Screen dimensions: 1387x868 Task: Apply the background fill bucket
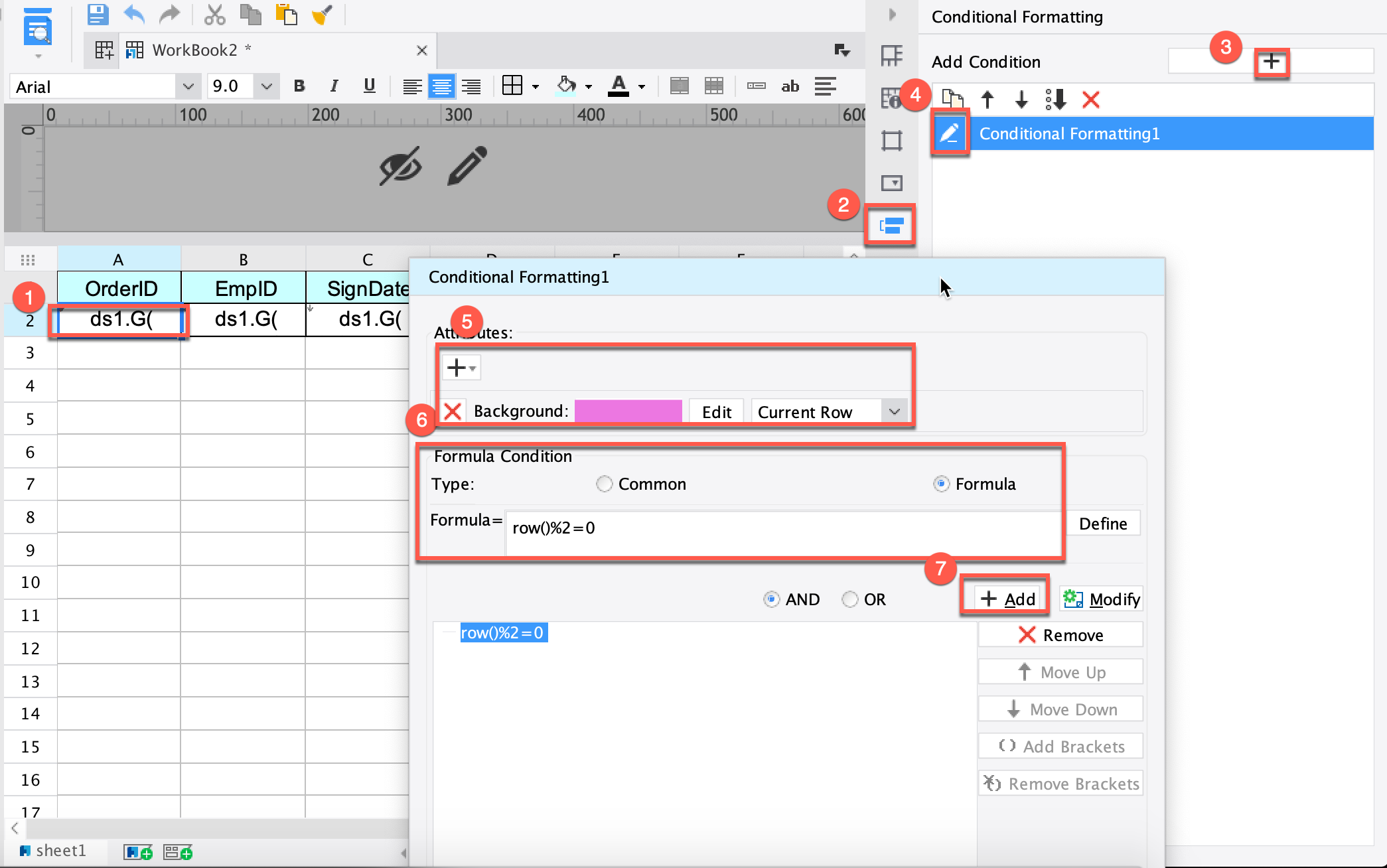coord(565,86)
